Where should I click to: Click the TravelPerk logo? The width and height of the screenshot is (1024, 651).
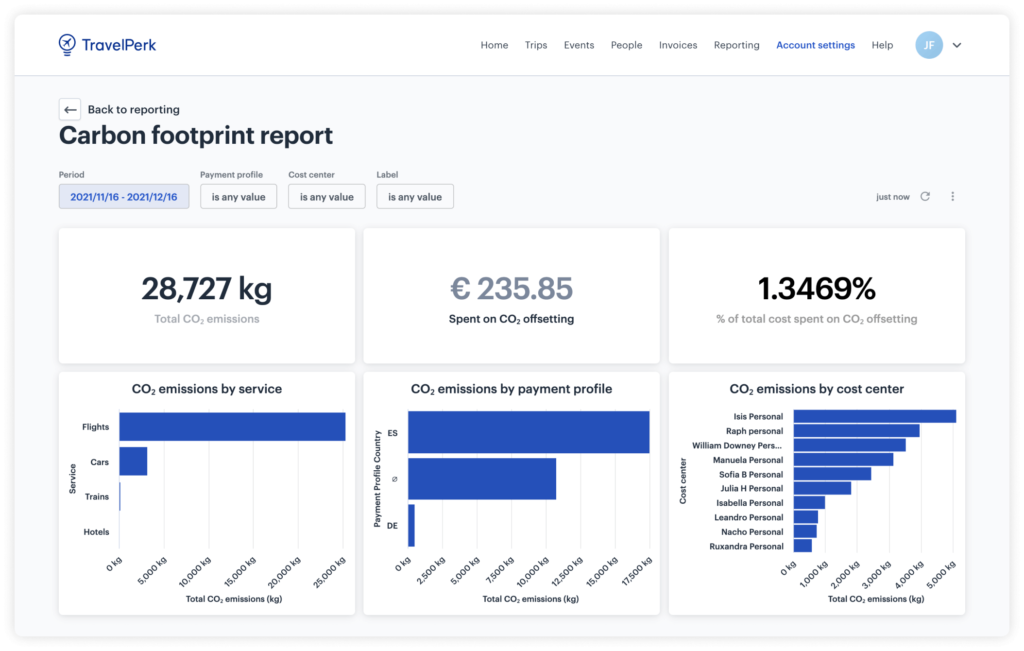tap(107, 44)
